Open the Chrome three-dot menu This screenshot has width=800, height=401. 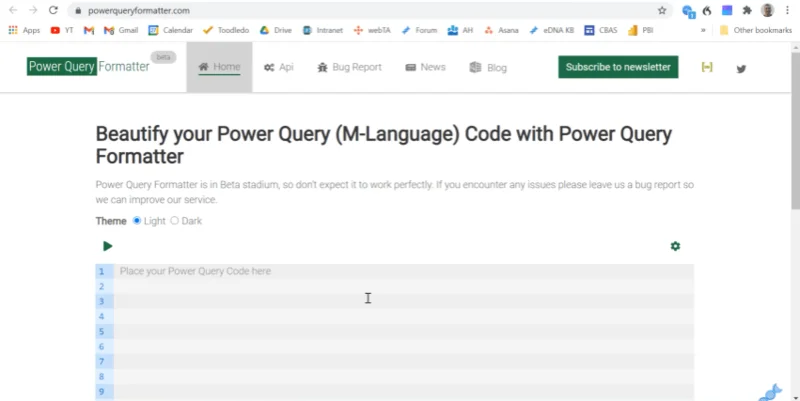(x=787, y=10)
